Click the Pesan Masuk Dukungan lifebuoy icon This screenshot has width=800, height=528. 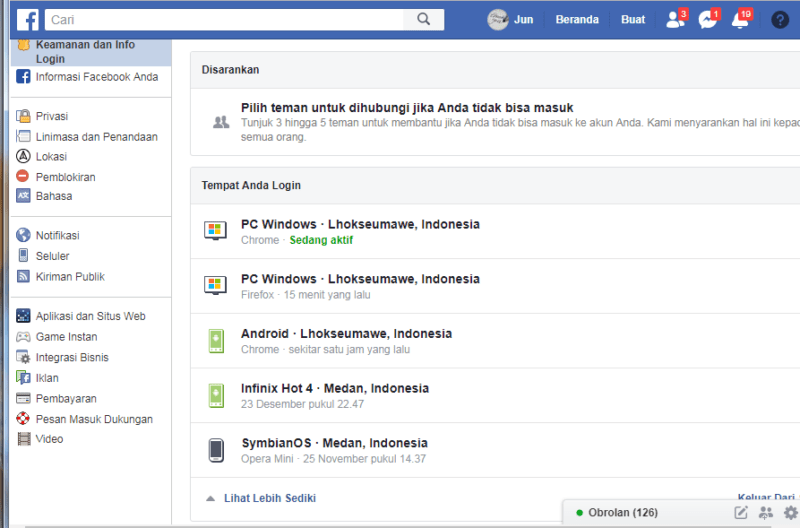[23, 418]
